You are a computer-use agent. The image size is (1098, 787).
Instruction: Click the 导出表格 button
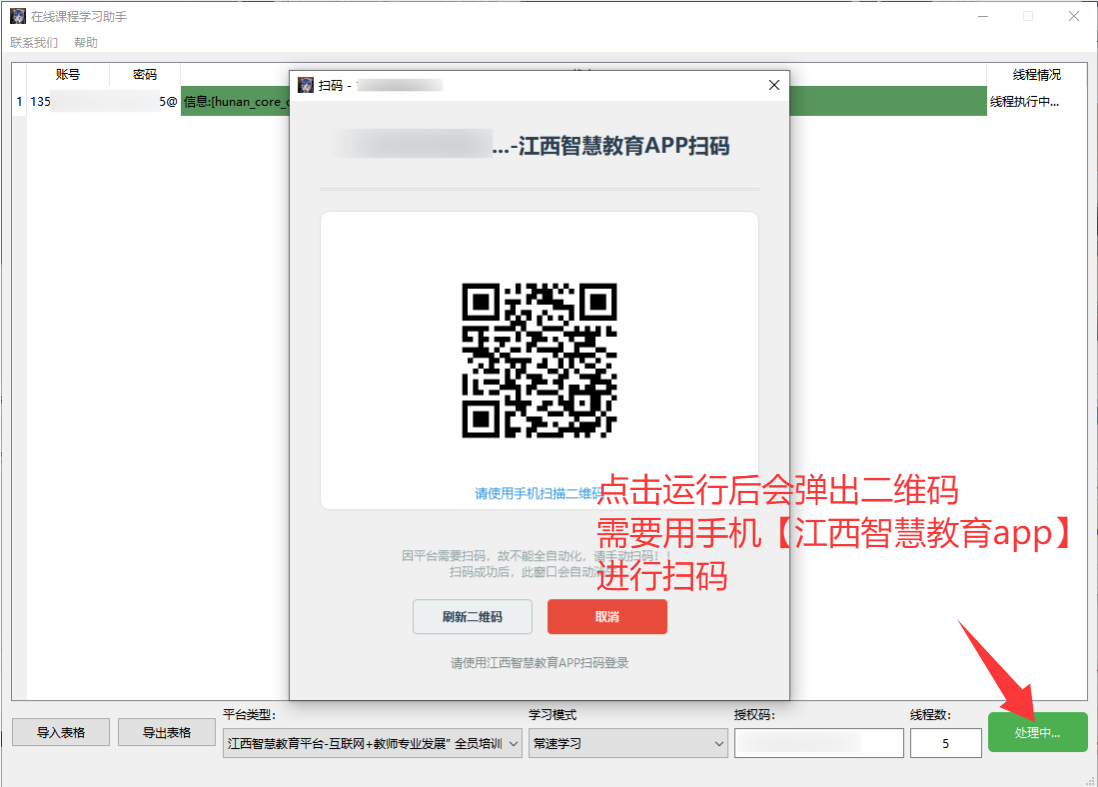[167, 732]
